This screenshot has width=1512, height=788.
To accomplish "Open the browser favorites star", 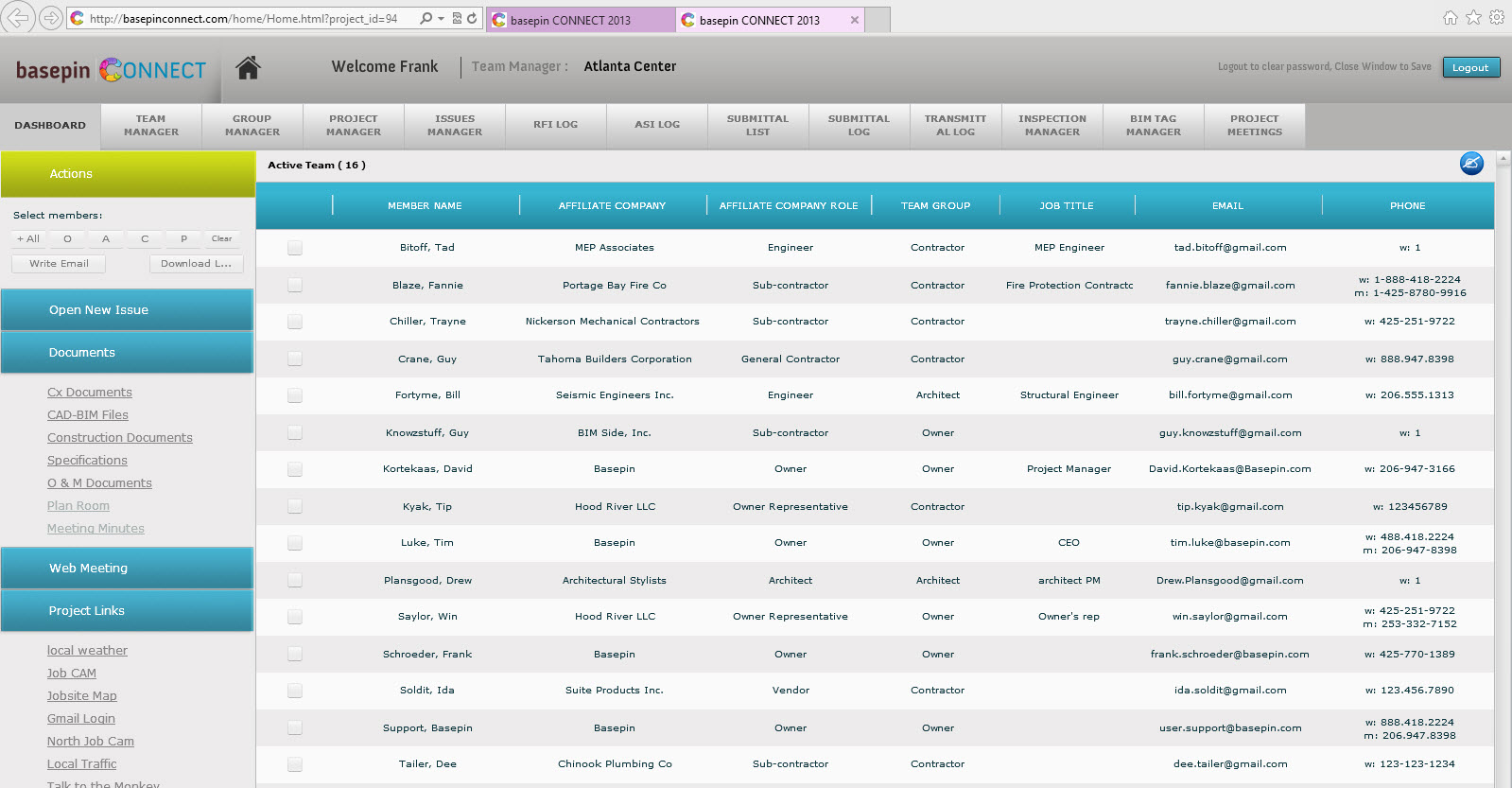I will [1473, 17].
